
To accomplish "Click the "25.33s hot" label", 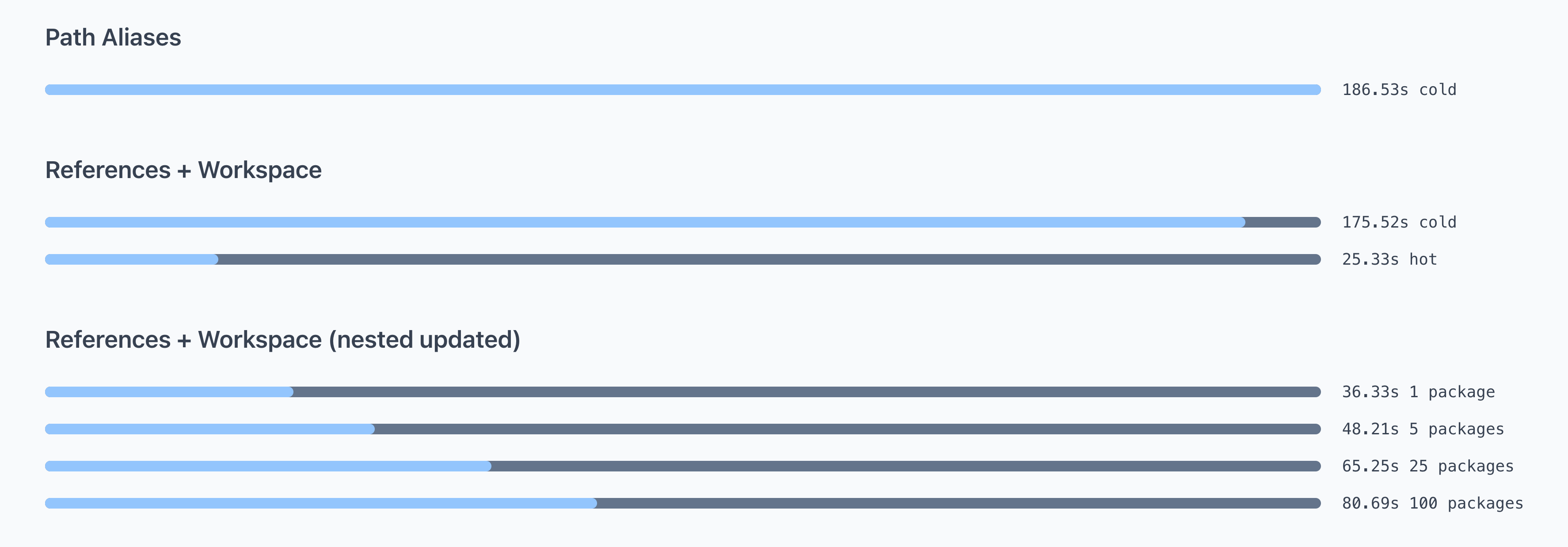I will [x=1389, y=260].
